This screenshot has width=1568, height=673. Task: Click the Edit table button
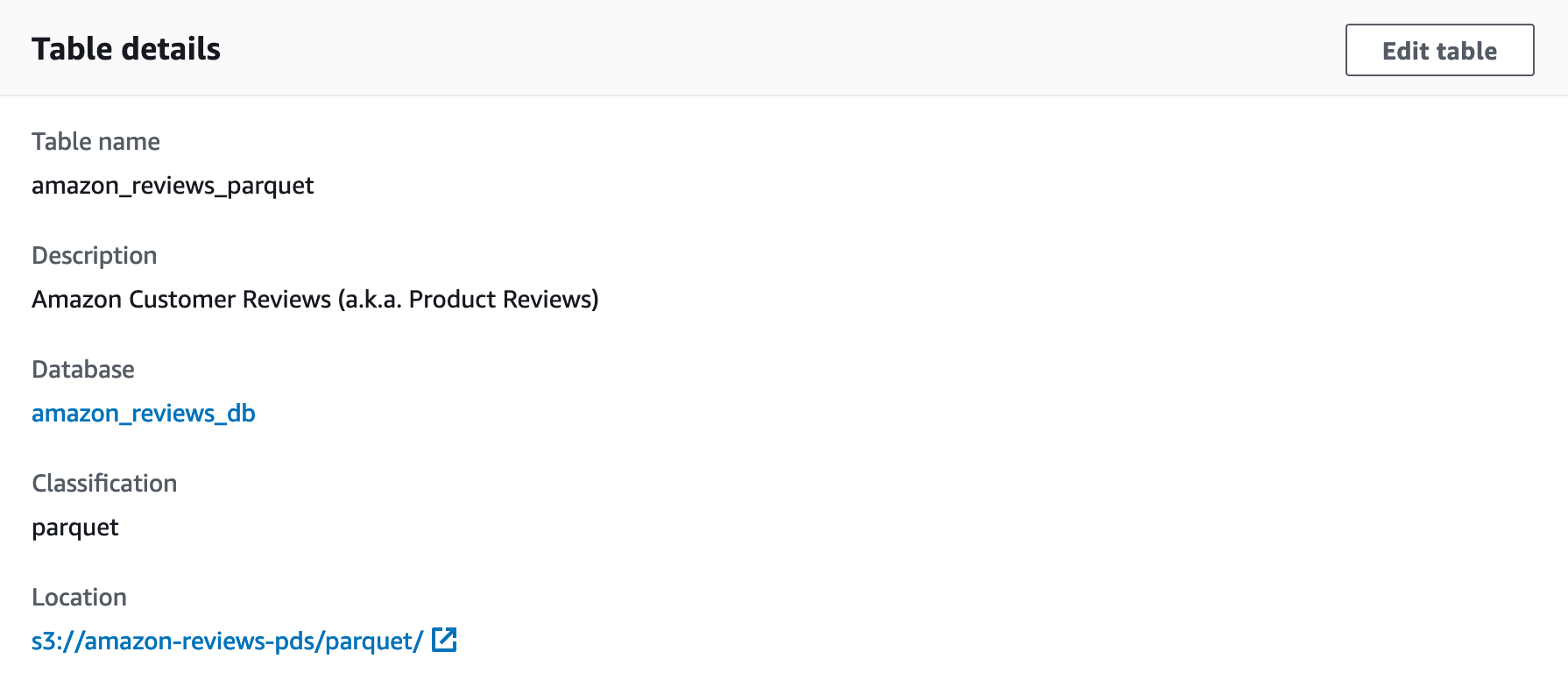click(x=1439, y=50)
